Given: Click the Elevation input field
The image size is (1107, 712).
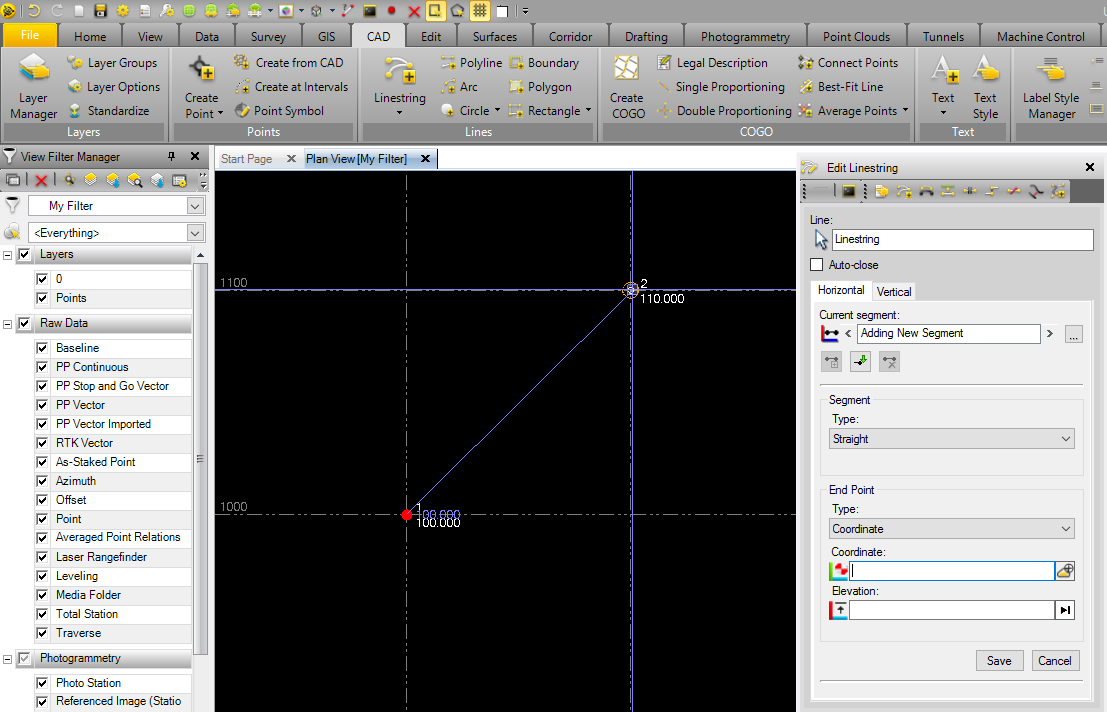Looking at the screenshot, I should 951,610.
